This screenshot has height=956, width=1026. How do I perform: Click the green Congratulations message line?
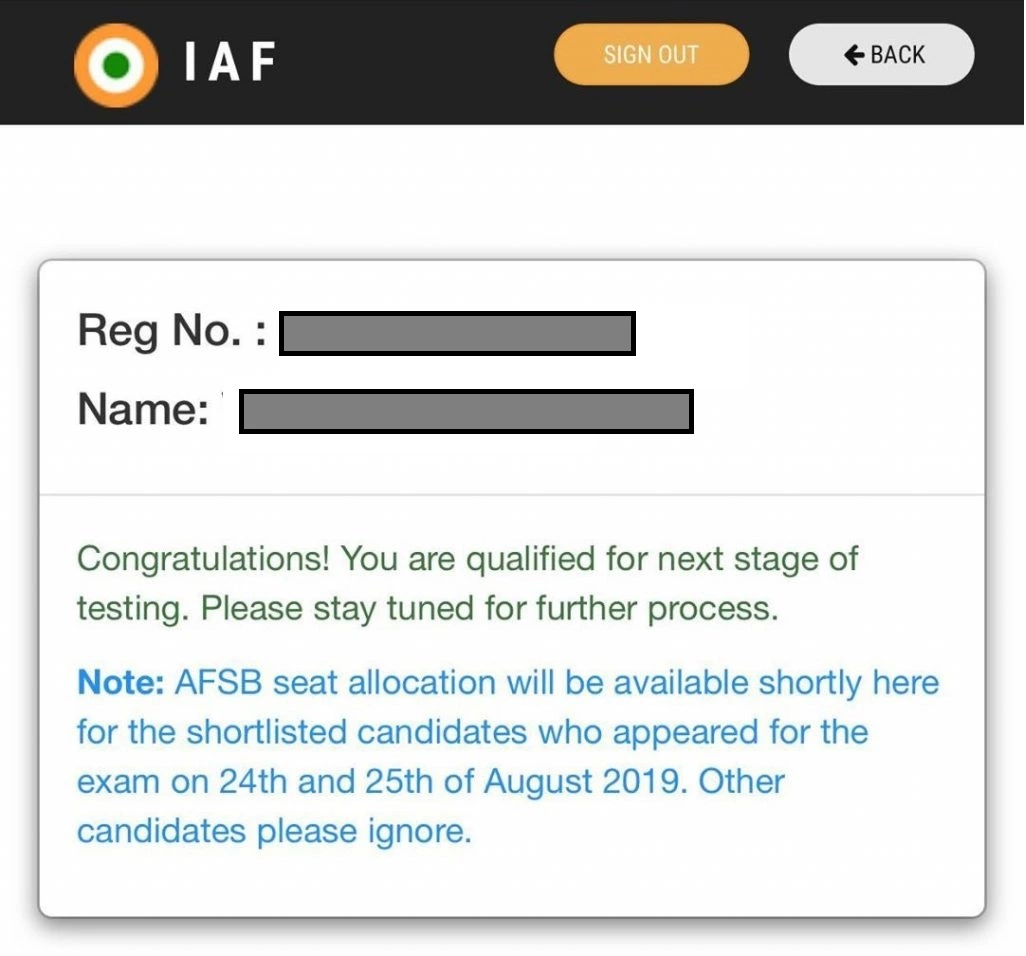467,560
